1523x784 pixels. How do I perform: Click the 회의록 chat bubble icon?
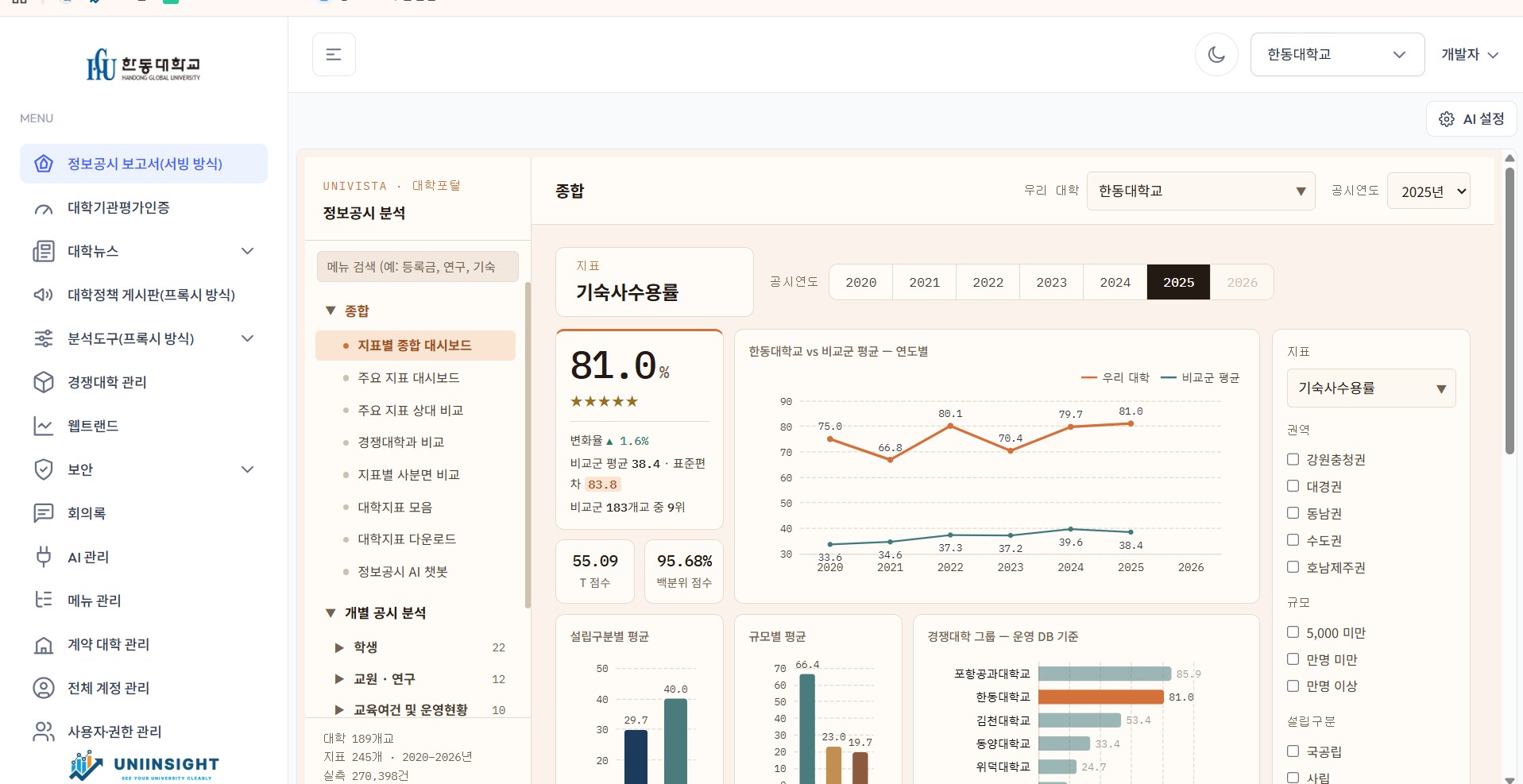pos(44,513)
